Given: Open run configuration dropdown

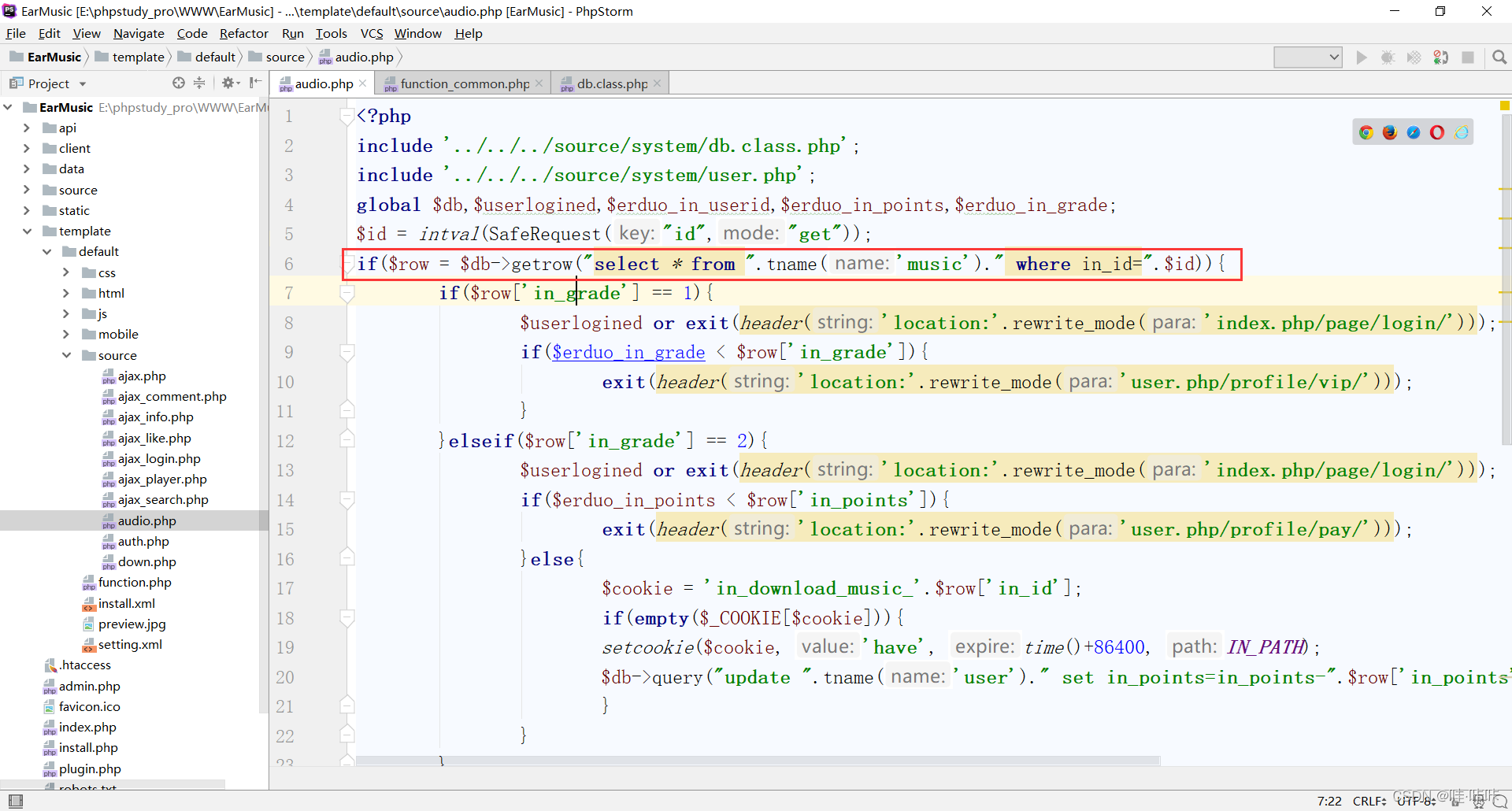Looking at the screenshot, I should pos(1308,57).
